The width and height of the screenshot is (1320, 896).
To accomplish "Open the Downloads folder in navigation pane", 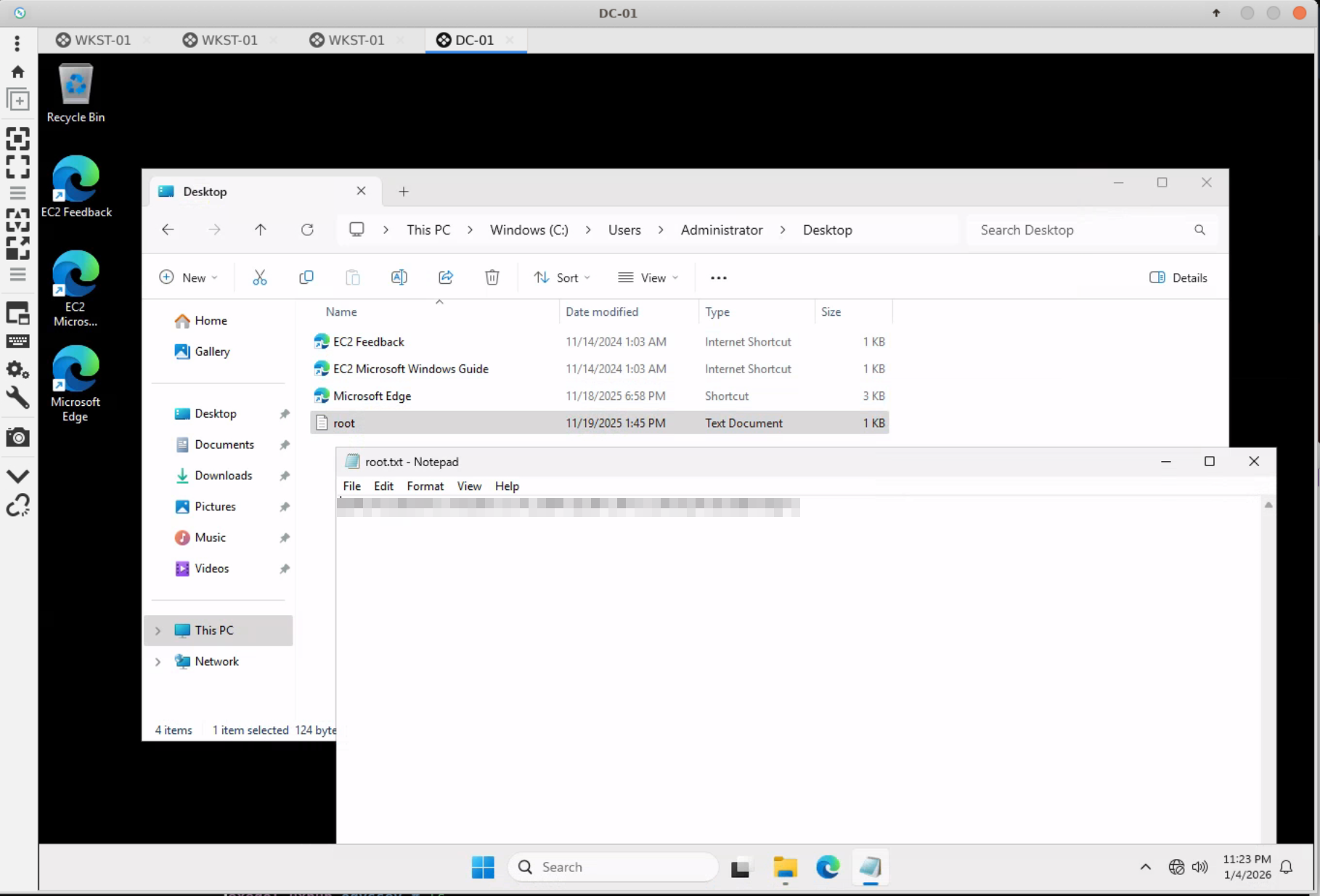I will pyautogui.click(x=223, y=476).
